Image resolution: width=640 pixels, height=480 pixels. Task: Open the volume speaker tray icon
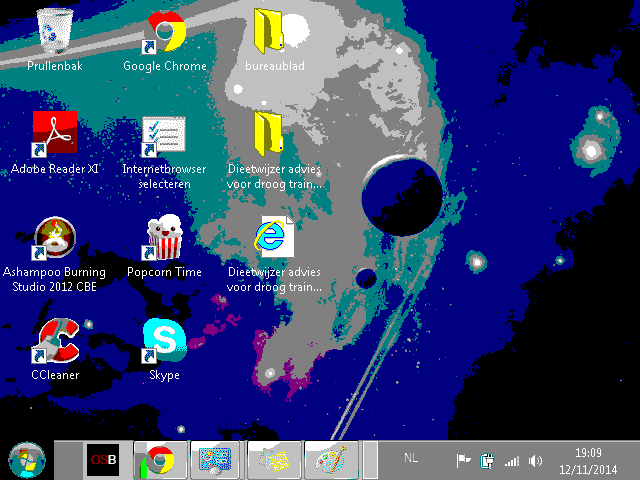click(x=535, y=461)
